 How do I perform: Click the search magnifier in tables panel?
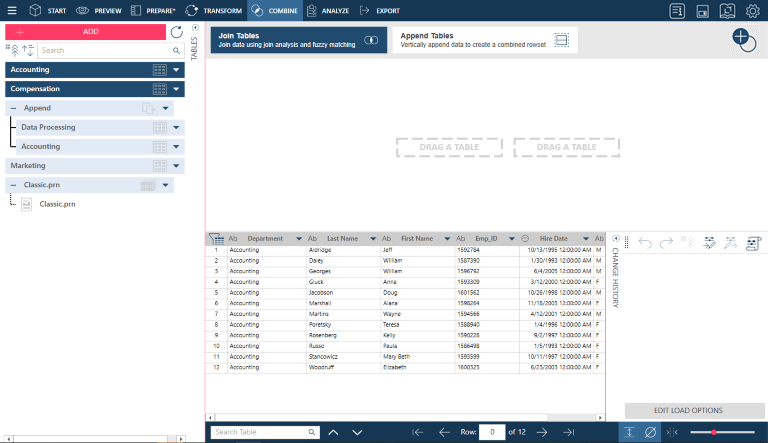pos(176,50)
